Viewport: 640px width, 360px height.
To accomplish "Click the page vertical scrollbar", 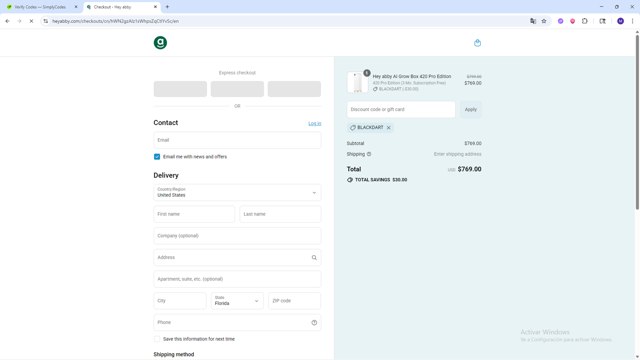I will point(637,122).
